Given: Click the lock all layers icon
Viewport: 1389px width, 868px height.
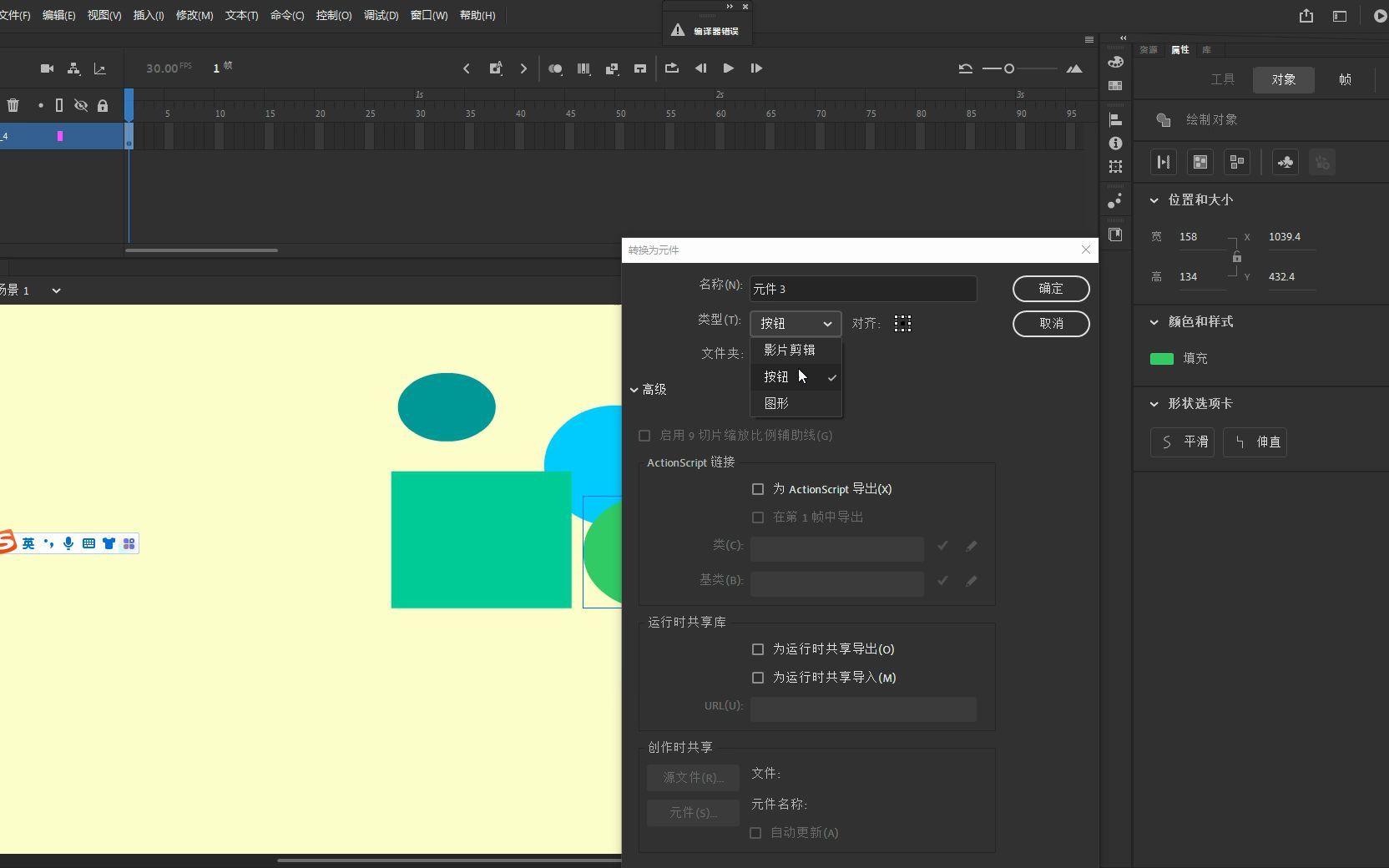Looking at the screenshot, I should coord(103,105).
